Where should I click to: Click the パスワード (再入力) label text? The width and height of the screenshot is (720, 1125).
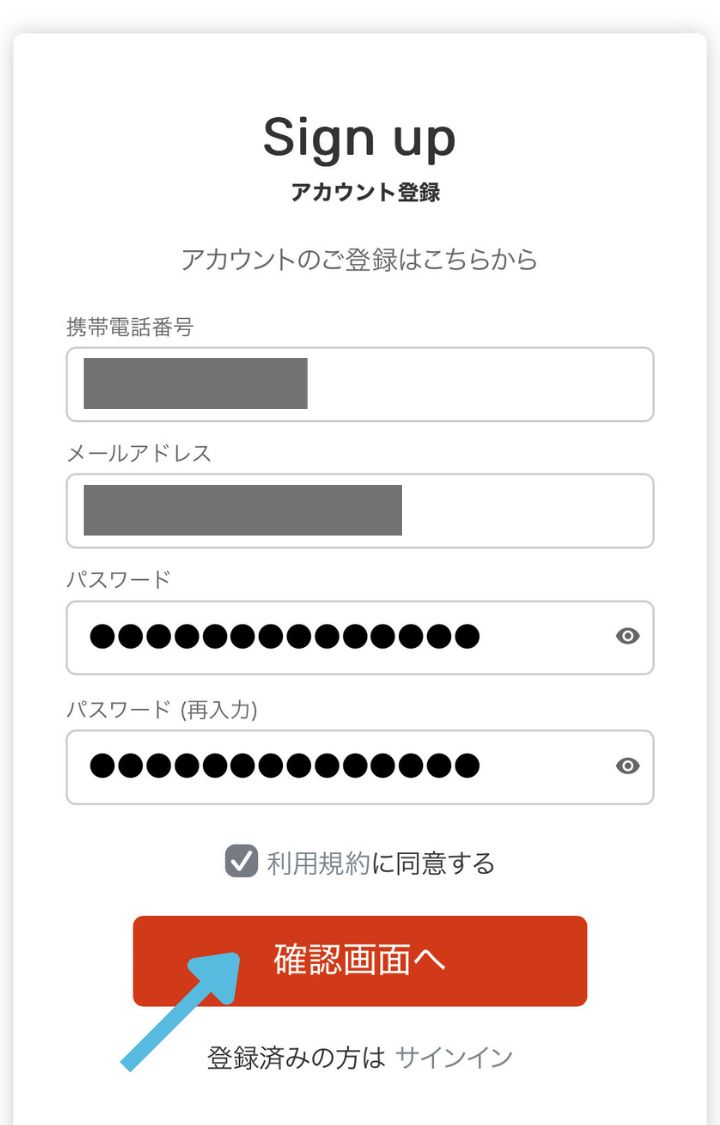click(162, 710)
